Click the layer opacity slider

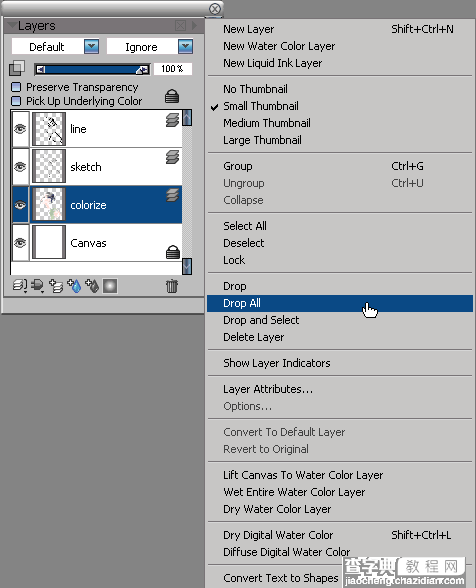tap(92, 69)
